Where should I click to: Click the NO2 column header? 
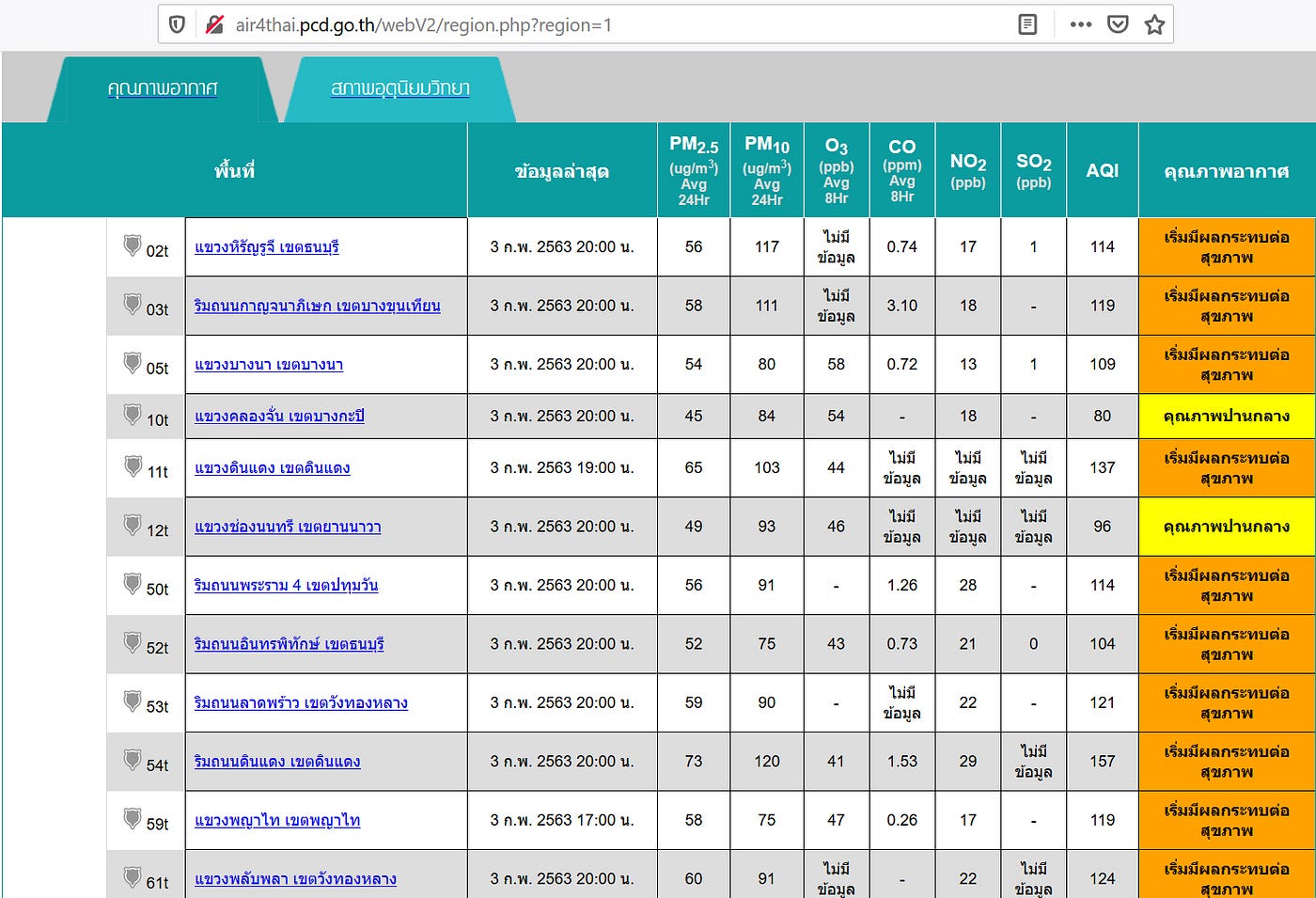(968, 170)
